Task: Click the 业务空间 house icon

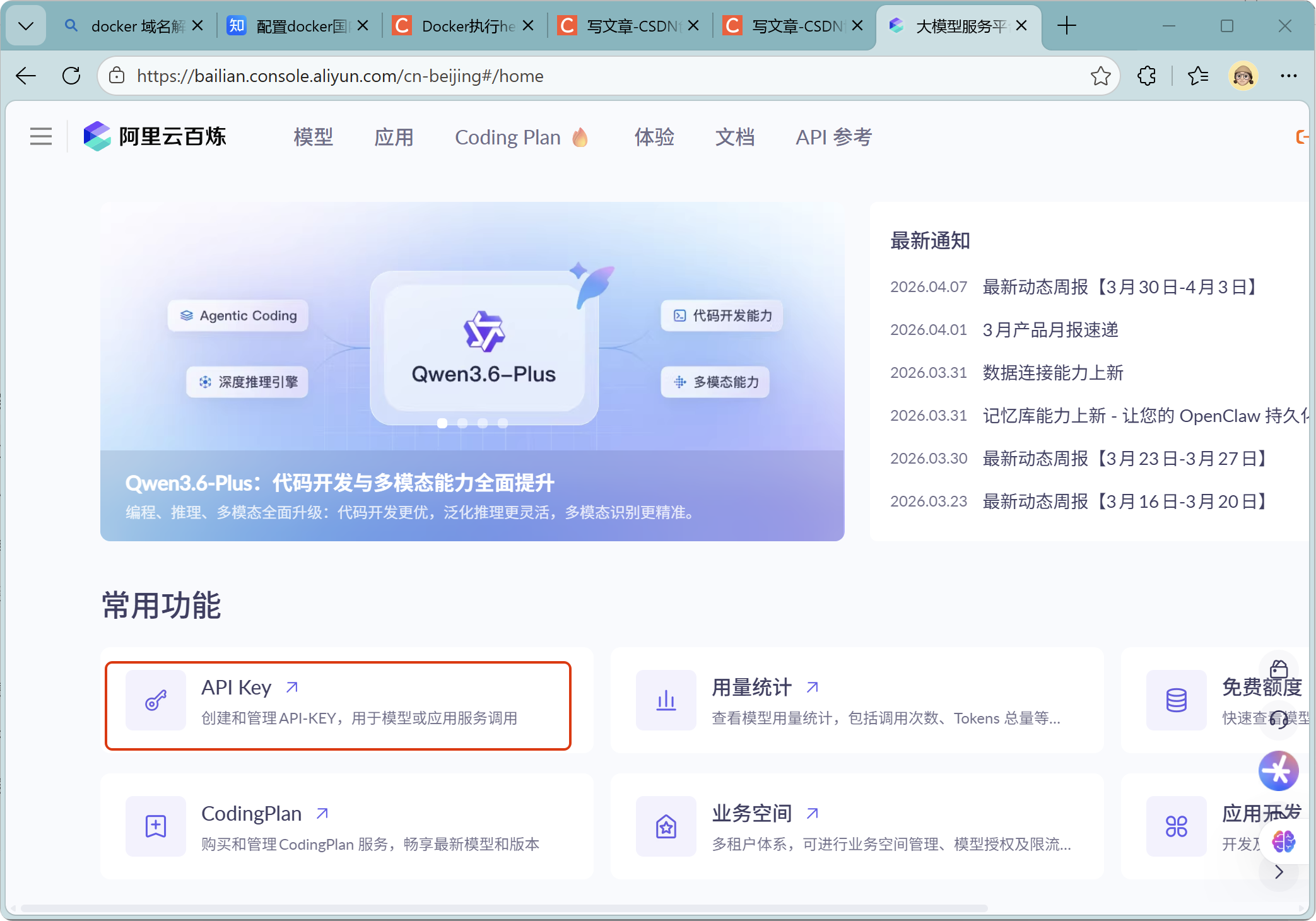Action: pos(666,826)
